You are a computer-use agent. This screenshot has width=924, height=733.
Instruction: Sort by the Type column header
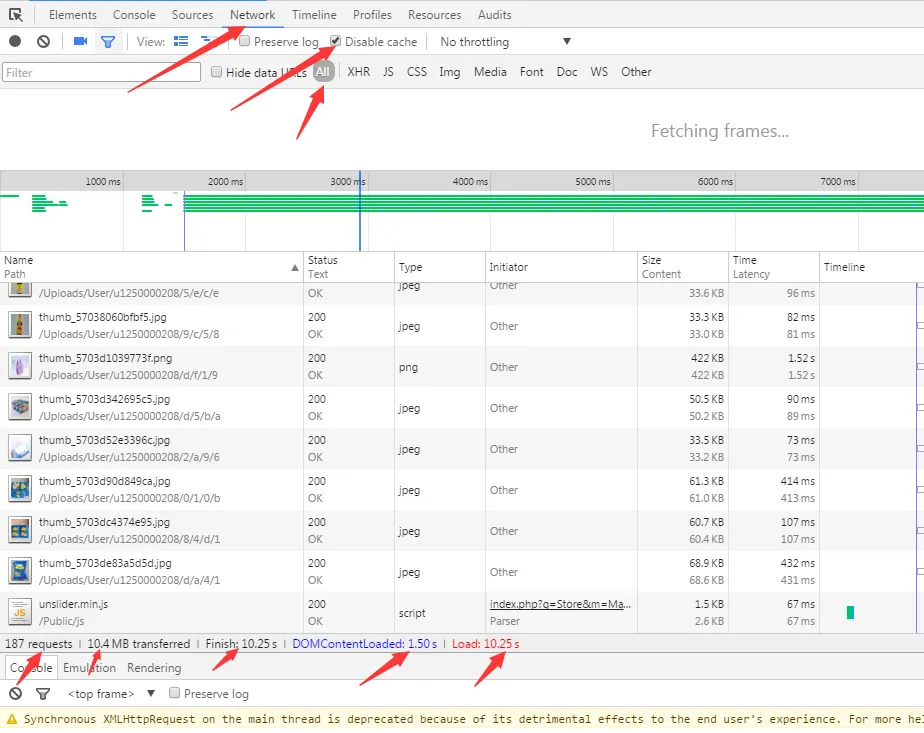point(440,267)
